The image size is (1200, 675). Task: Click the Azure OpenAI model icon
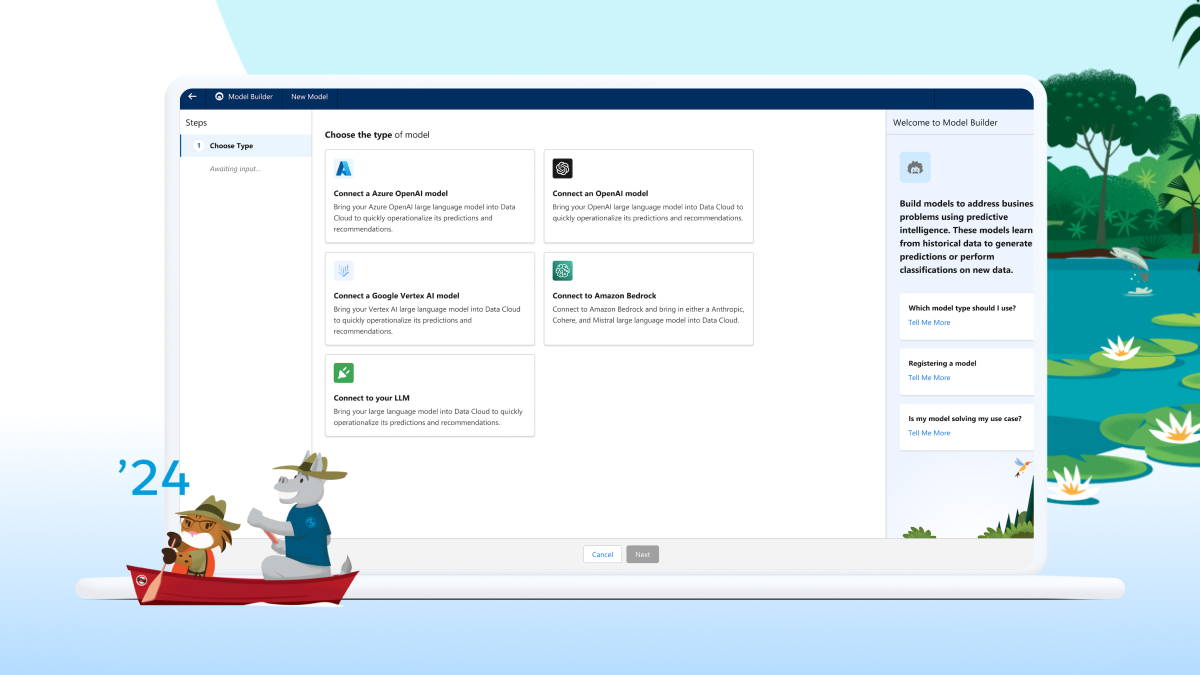coord(343,167)
